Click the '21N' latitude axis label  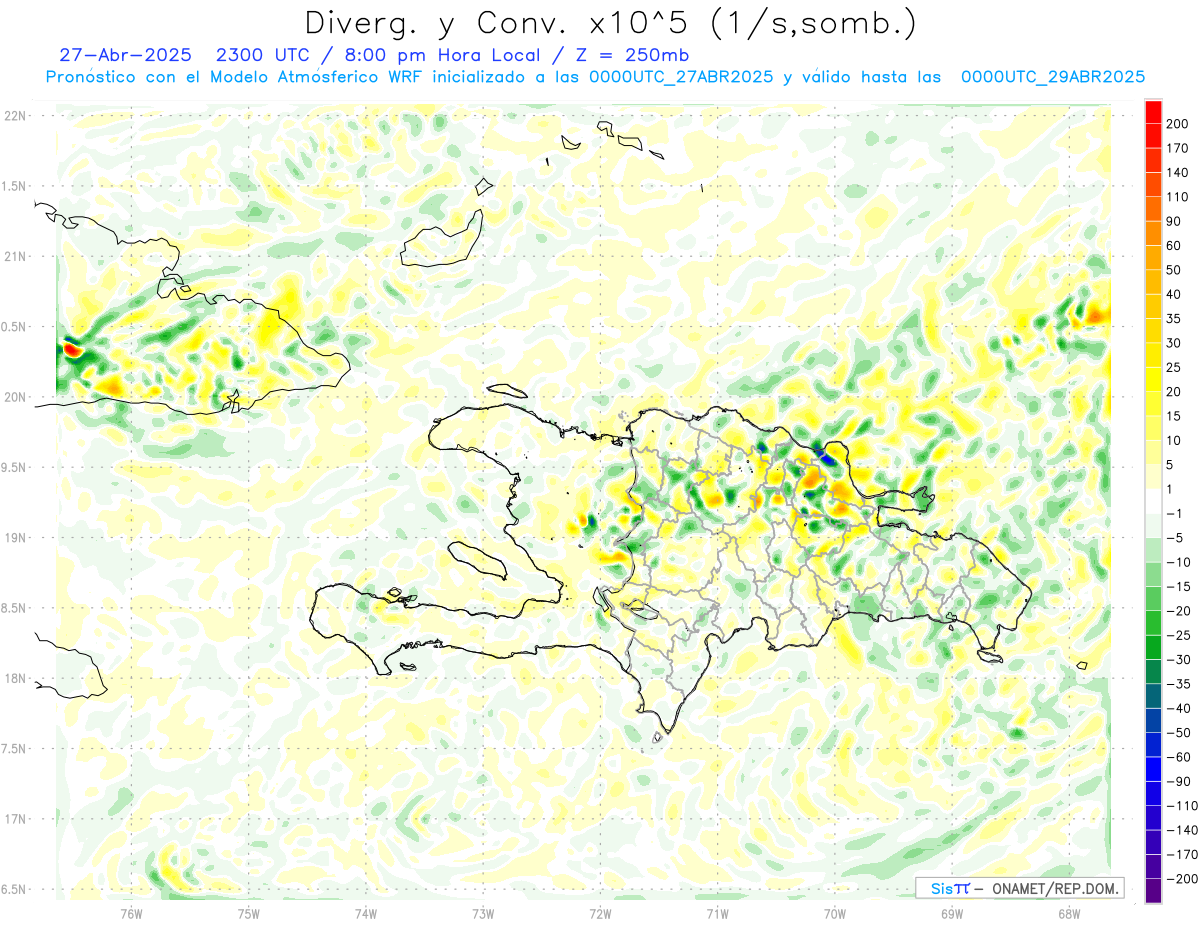[x=15, y=256]
